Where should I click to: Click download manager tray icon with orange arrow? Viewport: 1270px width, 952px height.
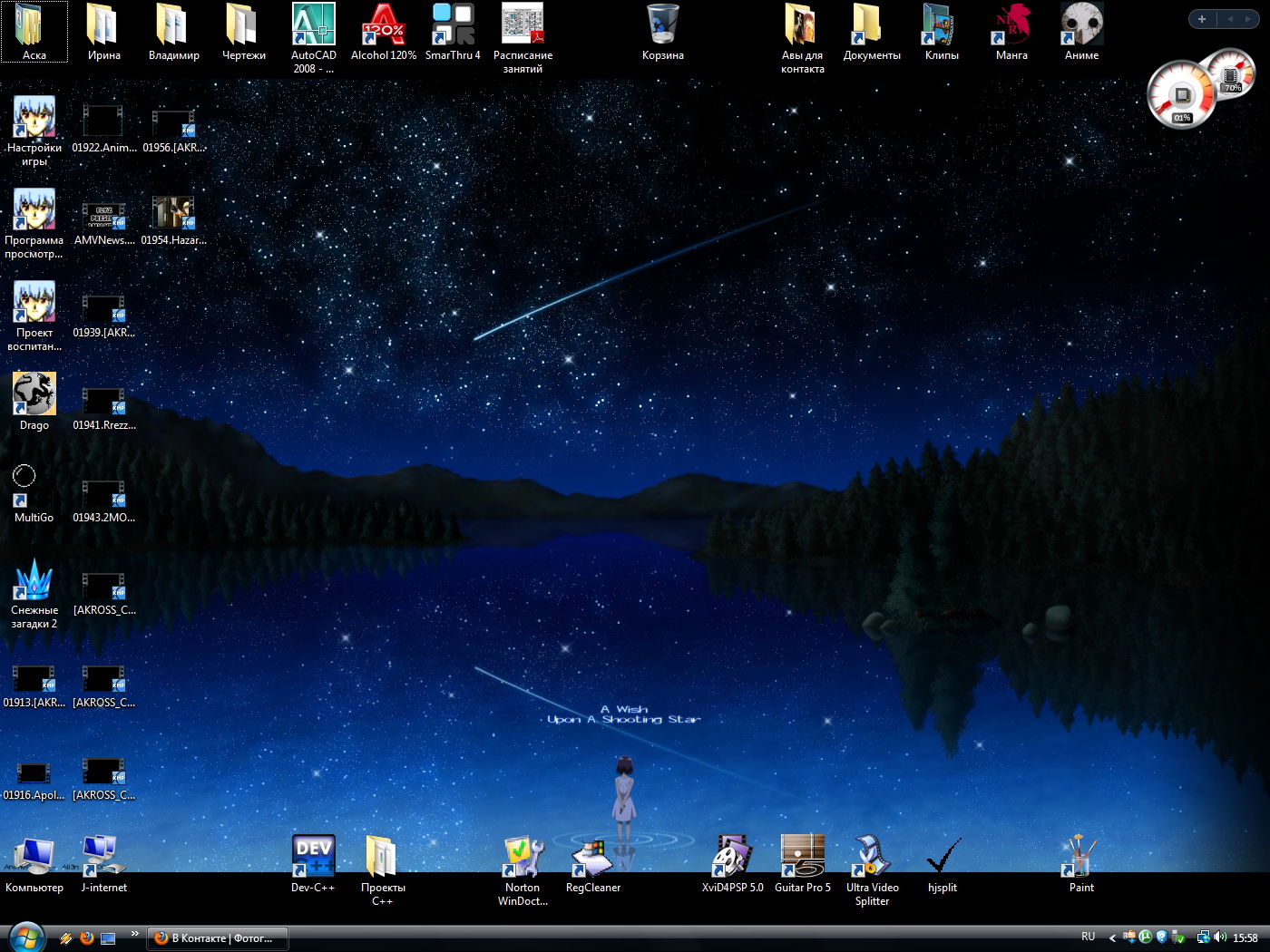[1129, 937]
